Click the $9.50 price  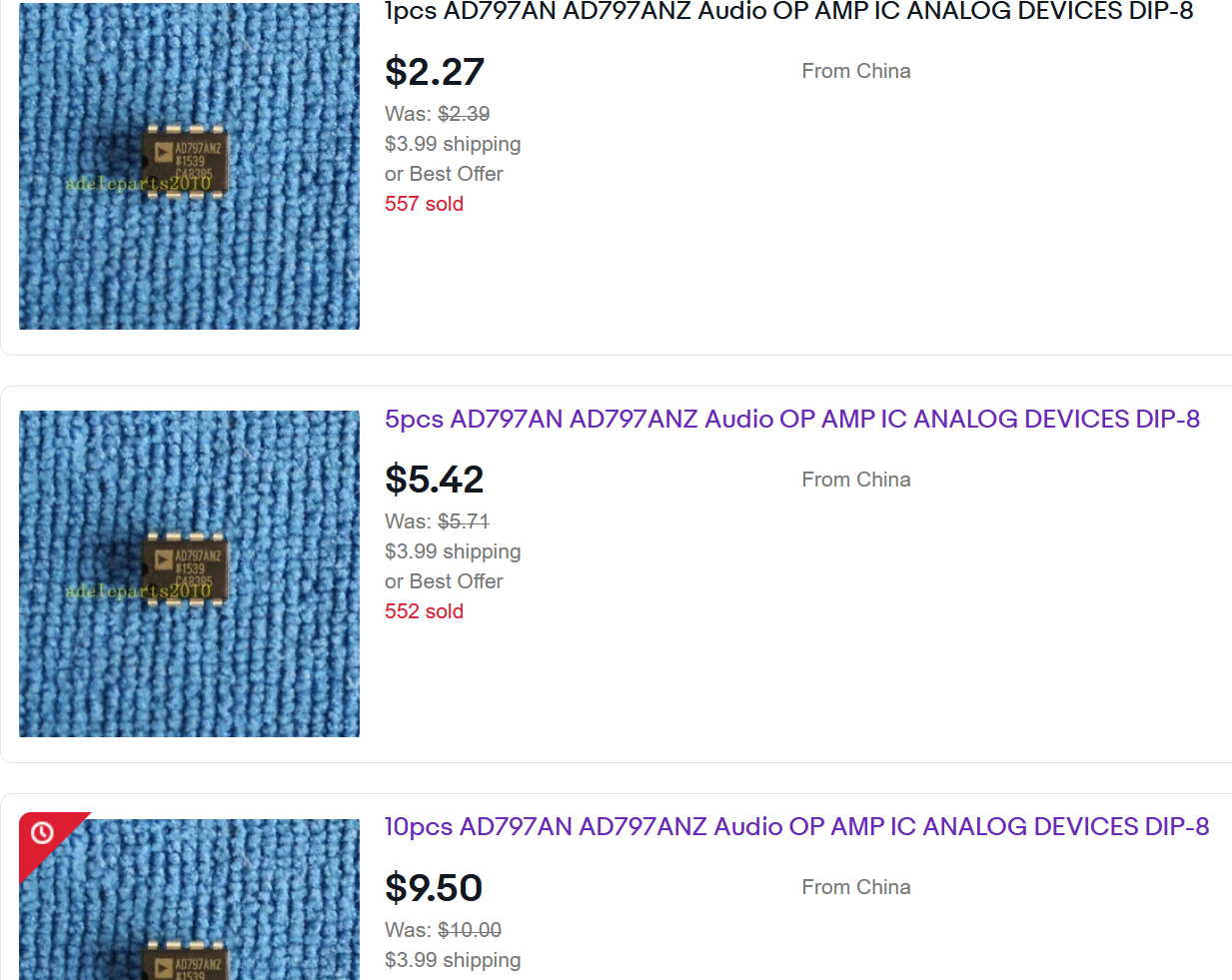(434, 887)
